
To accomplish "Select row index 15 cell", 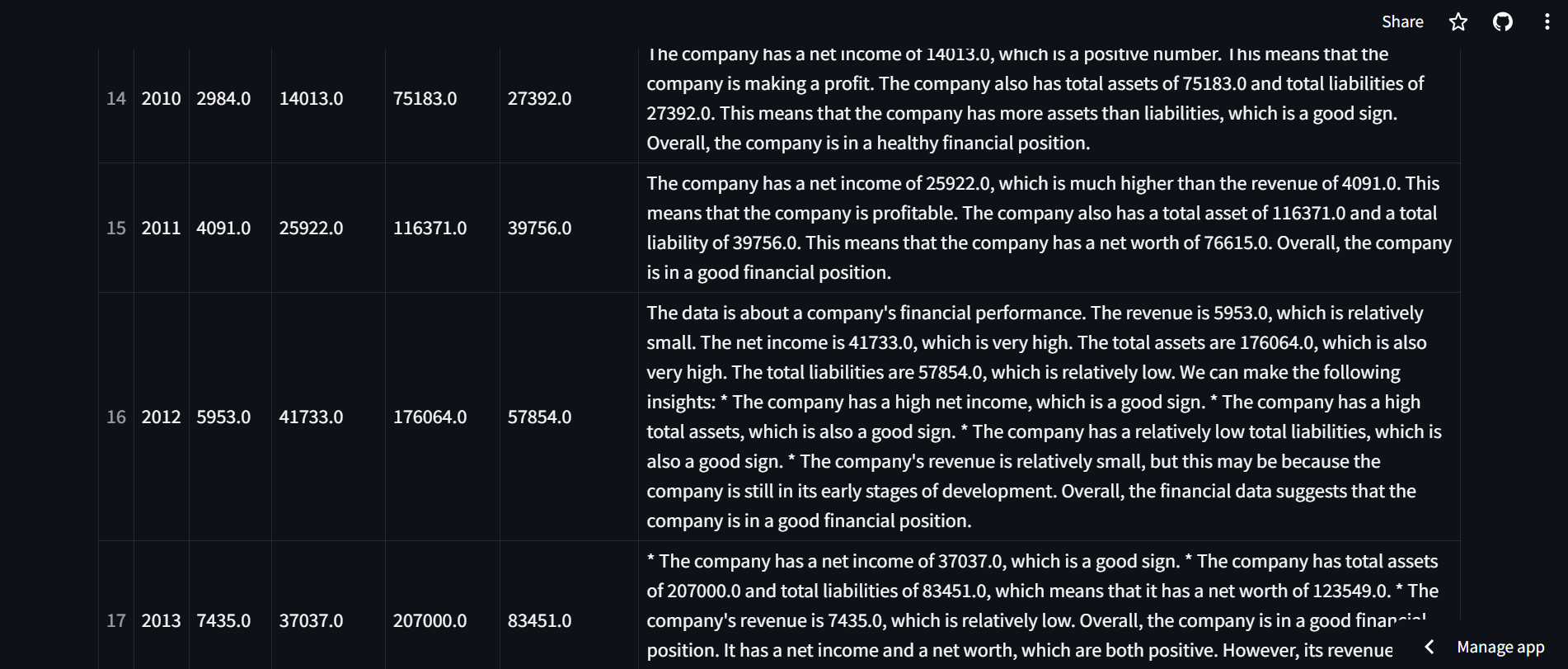I will 116,228.
